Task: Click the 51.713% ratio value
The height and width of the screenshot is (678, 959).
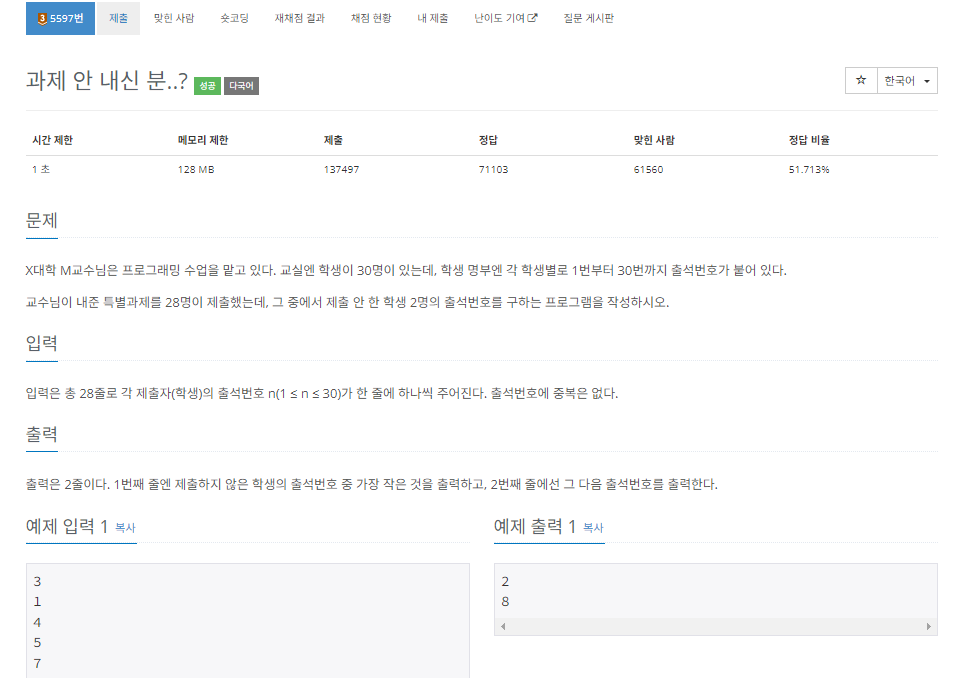Action: coord(809,169)
